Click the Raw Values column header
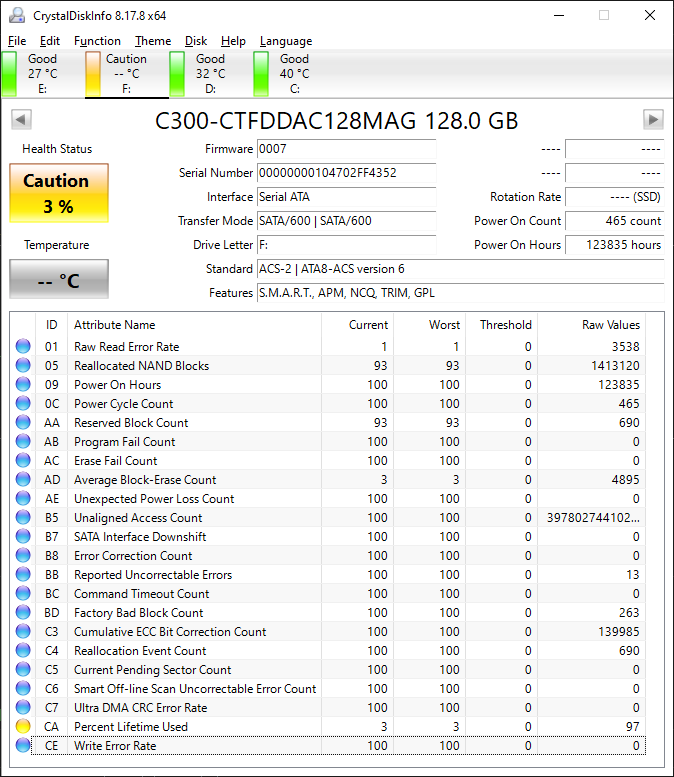Image resolution: width=674 pixels, height=777 pixels. click(592, 325)
